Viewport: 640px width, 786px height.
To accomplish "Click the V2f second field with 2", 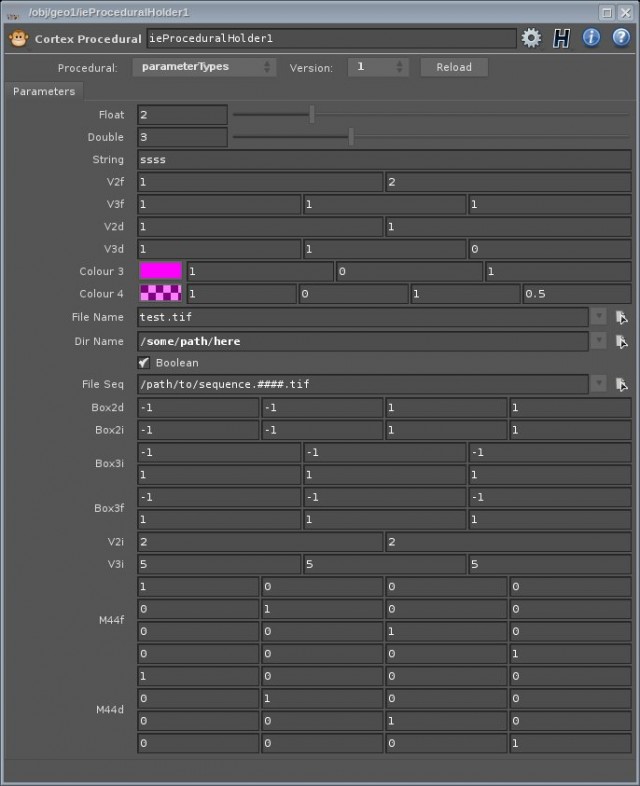I will [x=508, y=182].
